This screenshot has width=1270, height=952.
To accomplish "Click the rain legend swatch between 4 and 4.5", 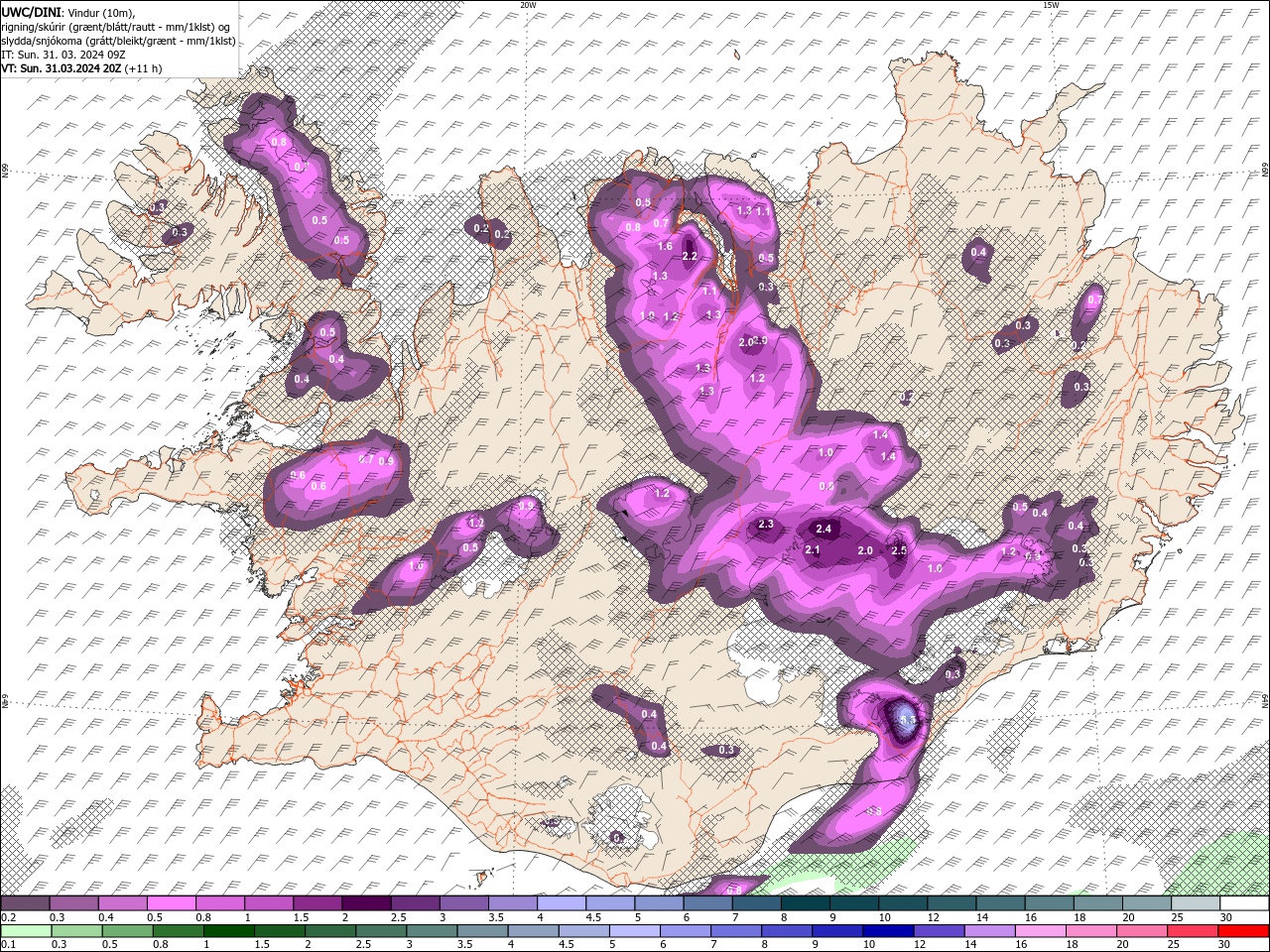I will coord(534,931).
